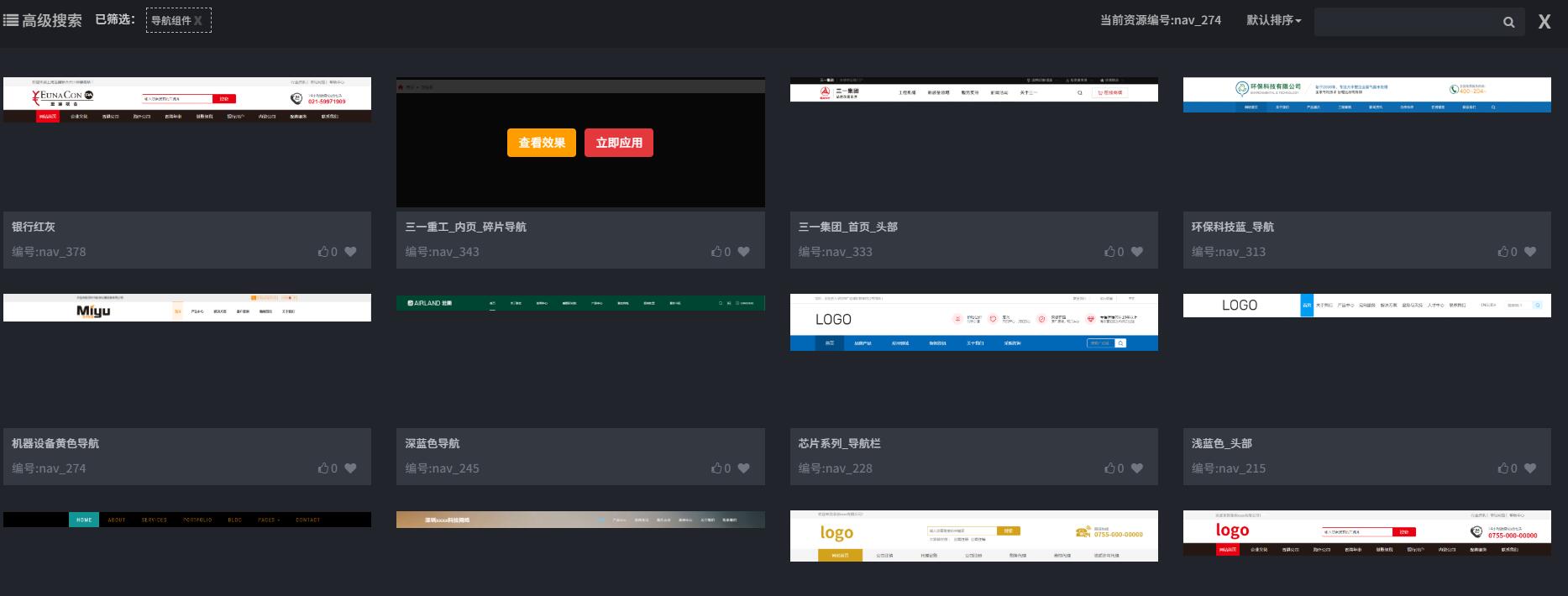Image resolution: width=1568 pixels, height=596 pixels.
Task: Expand the 默认排序 dropdown
Action: point(1273,20)
